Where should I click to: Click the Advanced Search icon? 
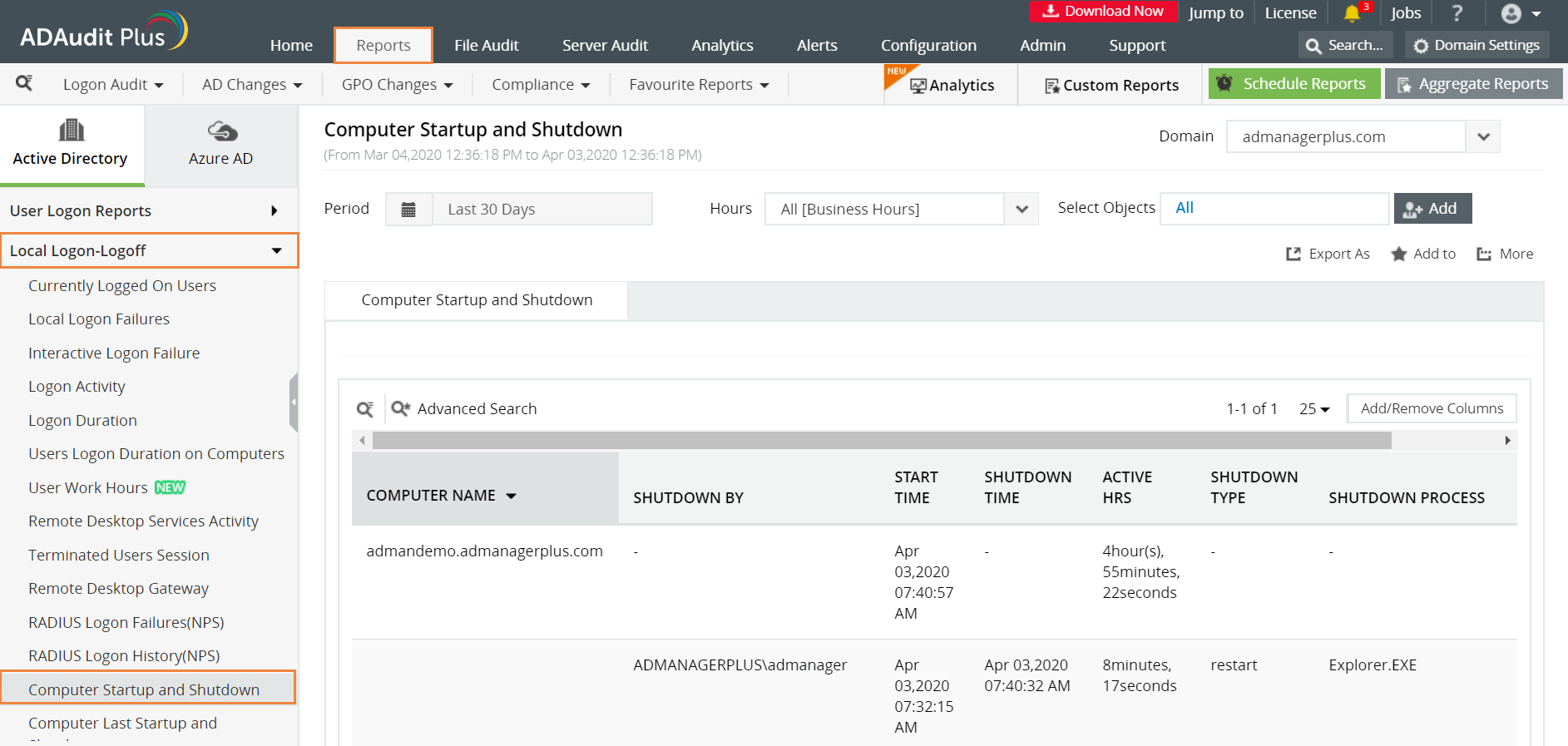click(401, 408)
